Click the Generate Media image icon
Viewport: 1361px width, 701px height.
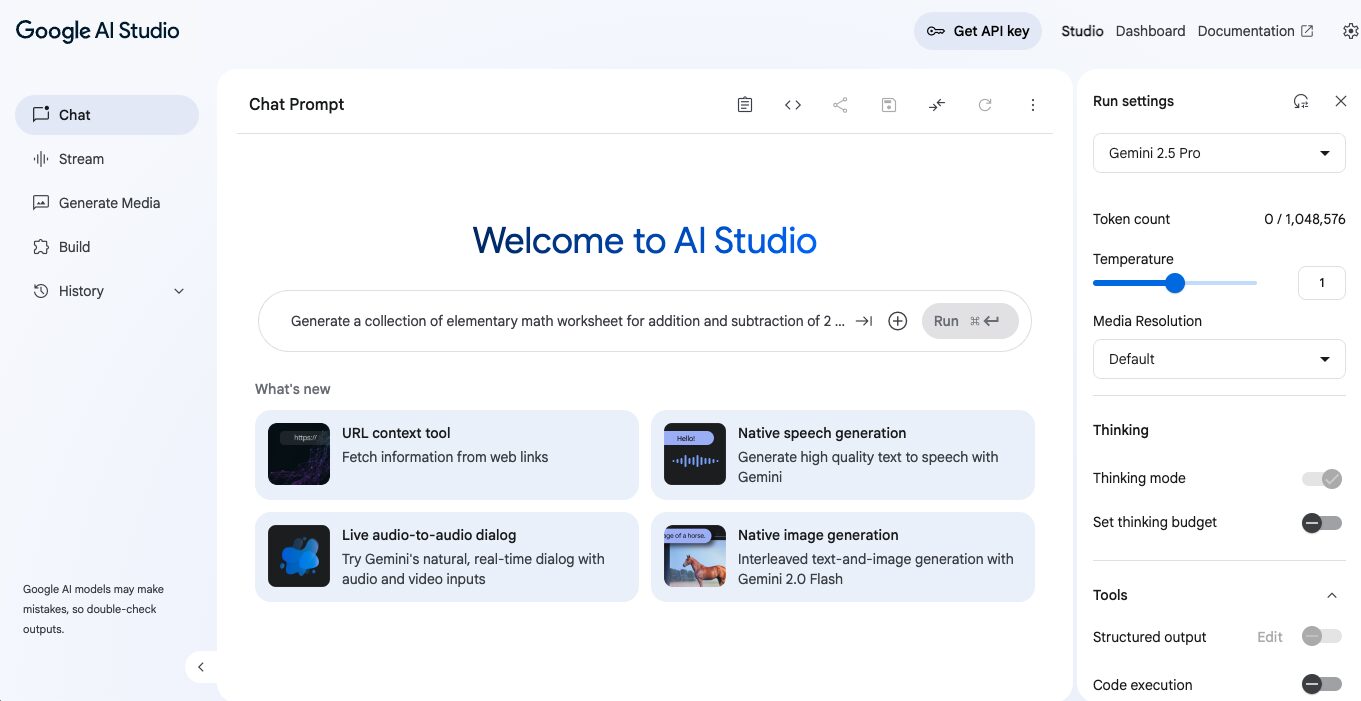coord(41,203)
